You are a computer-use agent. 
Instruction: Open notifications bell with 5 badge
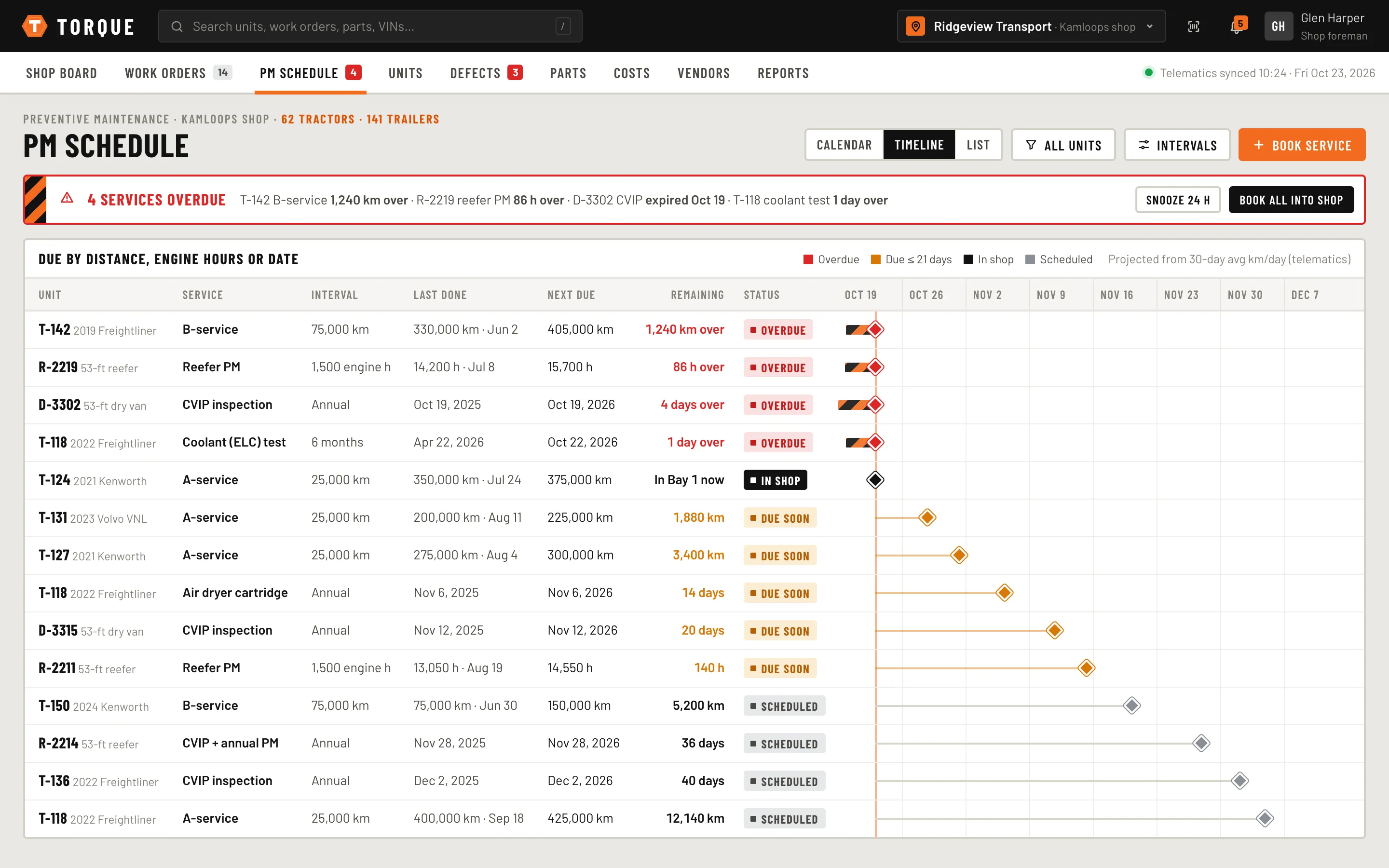(1236, 26)
